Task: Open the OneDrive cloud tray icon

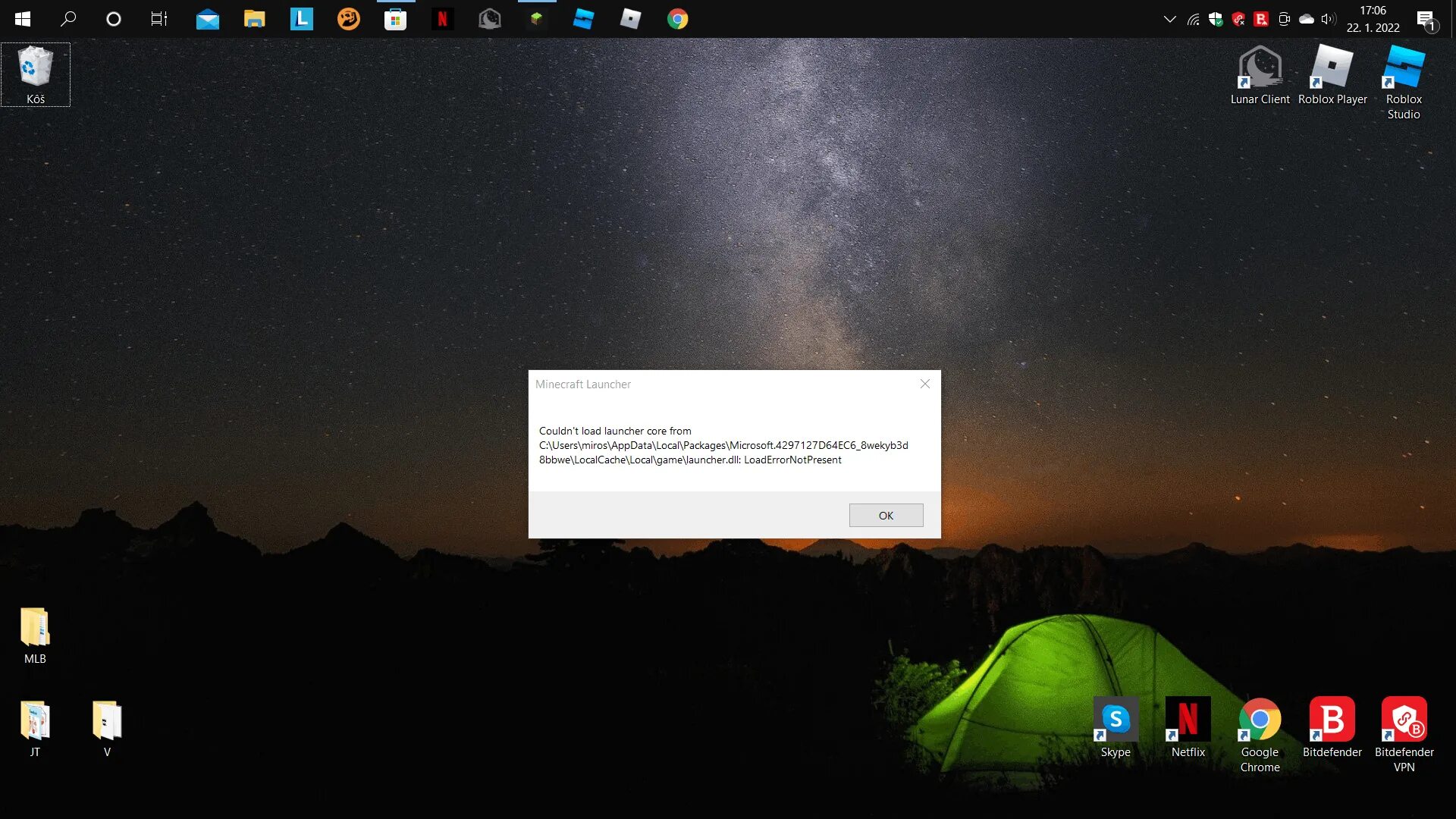Action: pyautogui.click(x=1307, y=19)
